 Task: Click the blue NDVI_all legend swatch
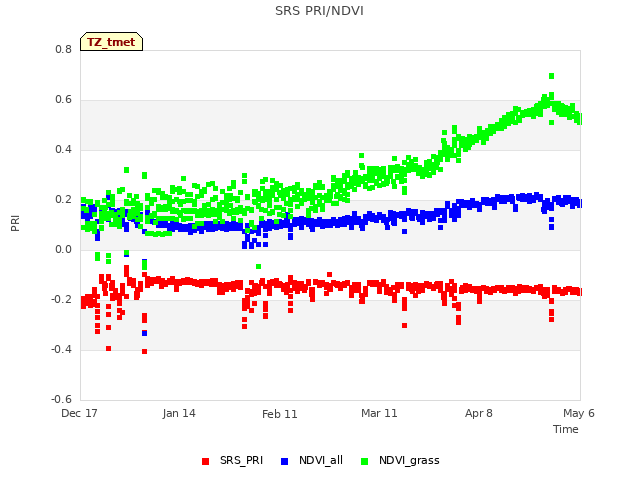pyautogui.click(x=284, y=461)
